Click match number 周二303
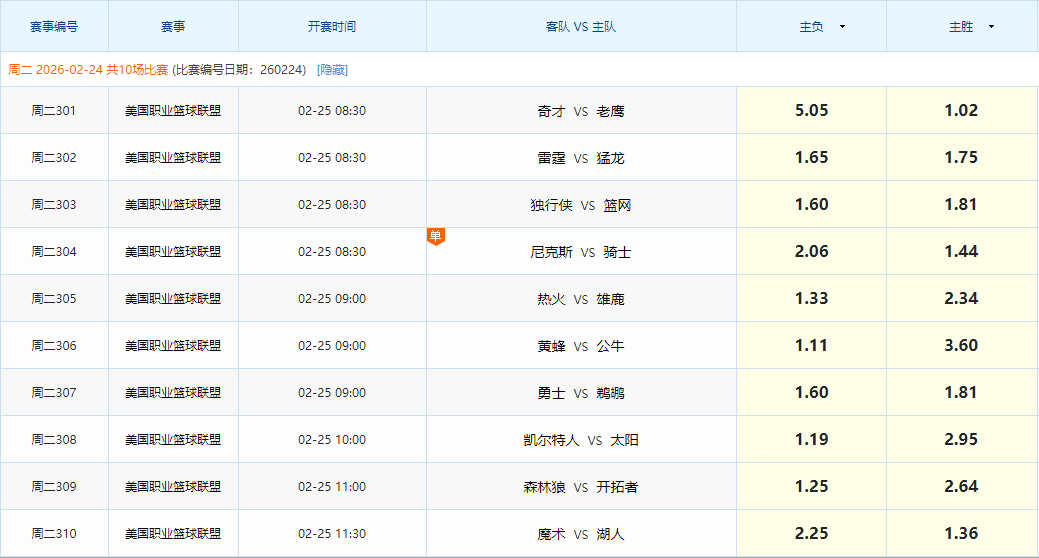This screenshot has width=1039, height=558. tap(54, 205)
